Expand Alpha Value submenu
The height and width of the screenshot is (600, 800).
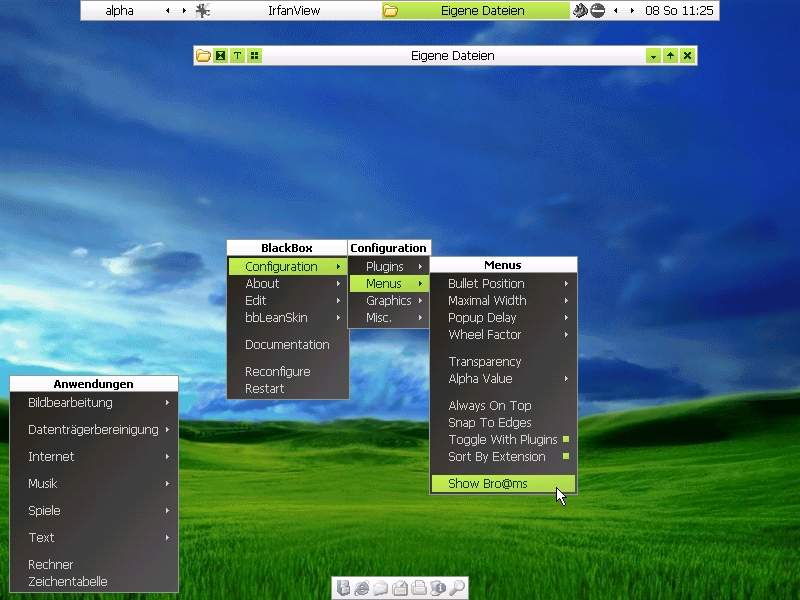click(x=504, y=379)
